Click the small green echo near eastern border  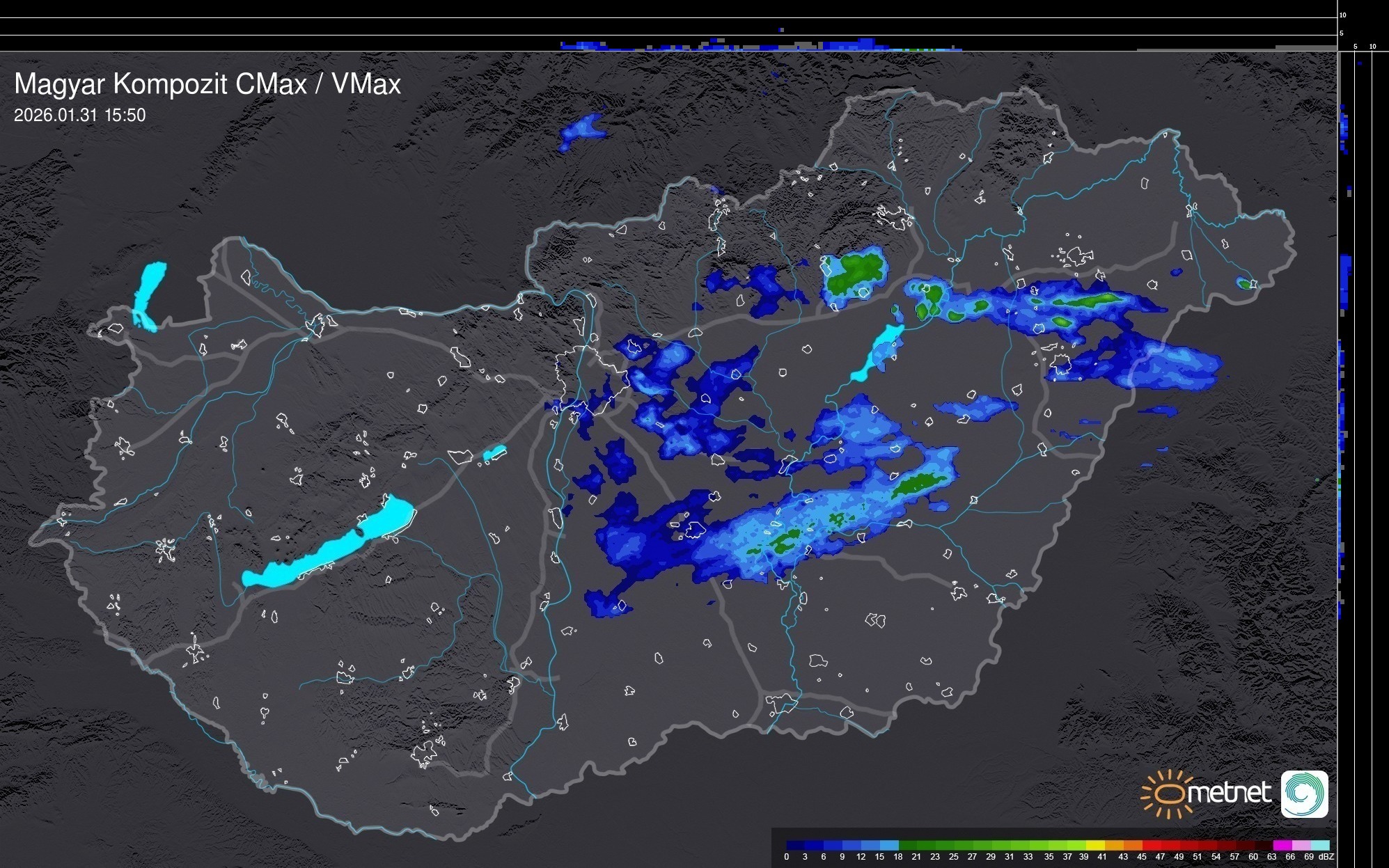pos(1243,283)
